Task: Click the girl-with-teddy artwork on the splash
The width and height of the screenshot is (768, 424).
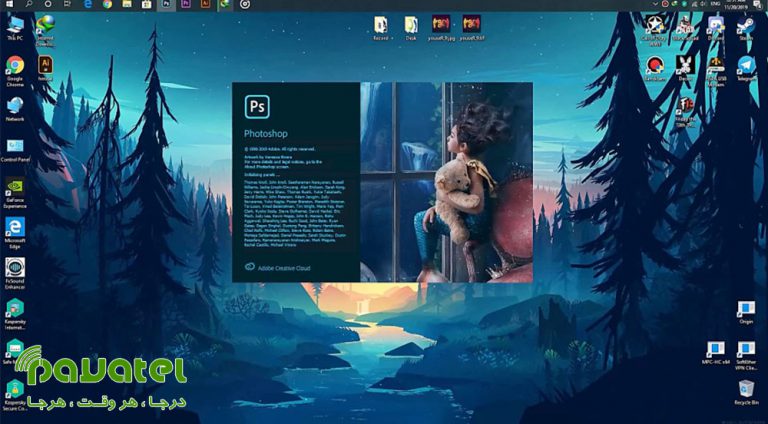Action: pos(446,182)
